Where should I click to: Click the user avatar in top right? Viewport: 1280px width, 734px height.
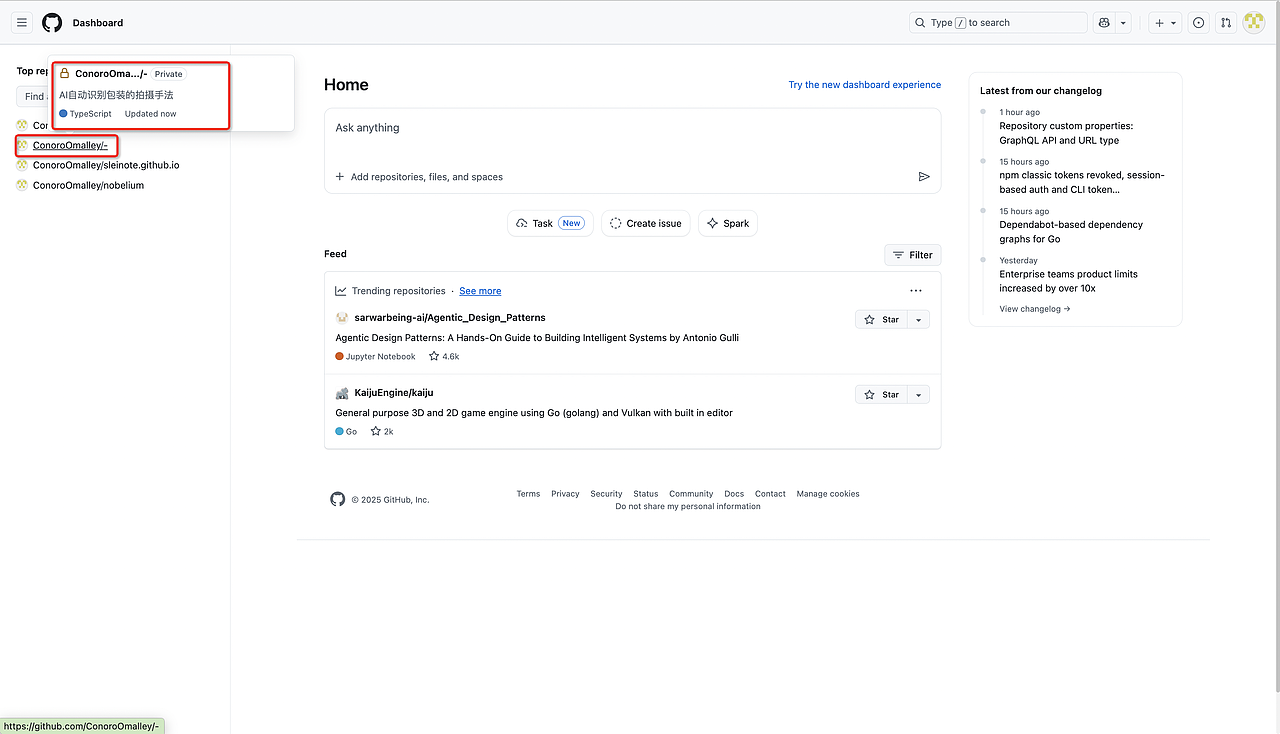1253,22
